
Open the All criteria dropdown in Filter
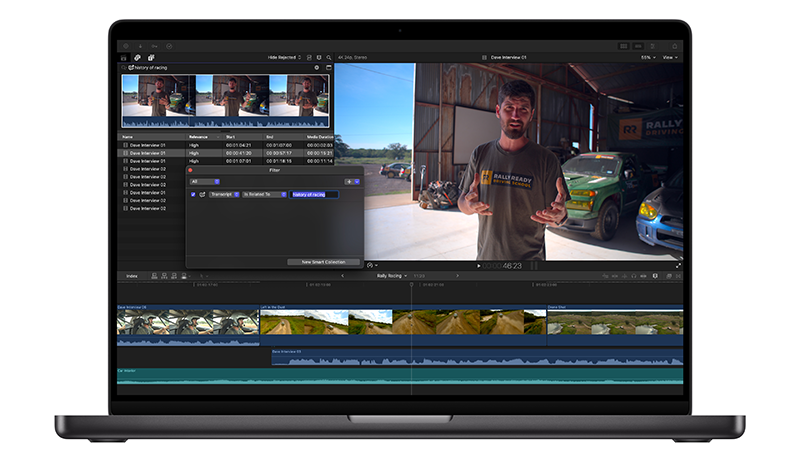(x=207, y=181)
